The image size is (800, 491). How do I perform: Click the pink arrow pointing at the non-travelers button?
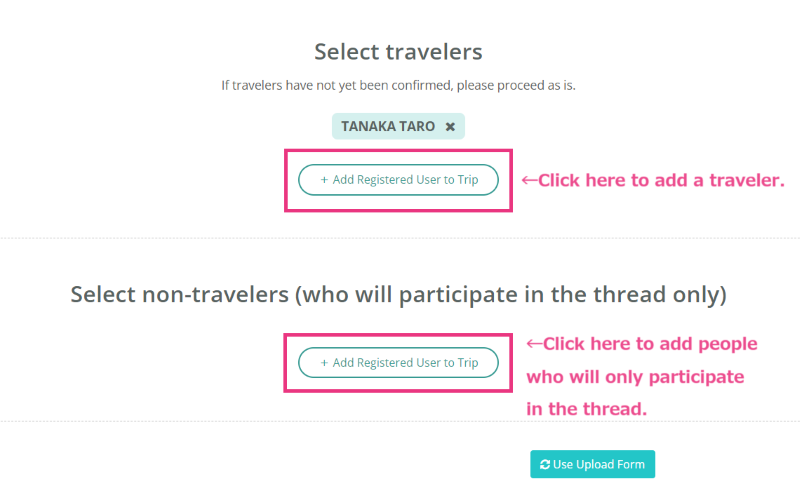(534, 344)
